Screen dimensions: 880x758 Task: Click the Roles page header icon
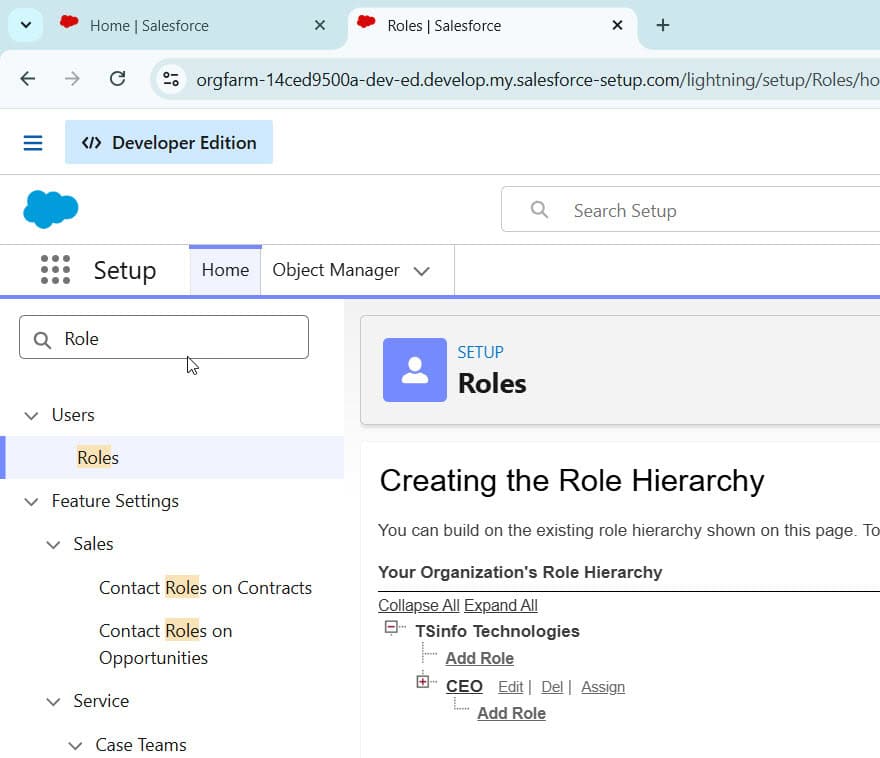415,370
